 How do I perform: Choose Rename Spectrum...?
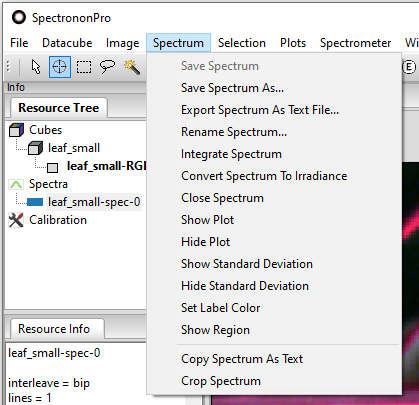(x=274, y=132)
